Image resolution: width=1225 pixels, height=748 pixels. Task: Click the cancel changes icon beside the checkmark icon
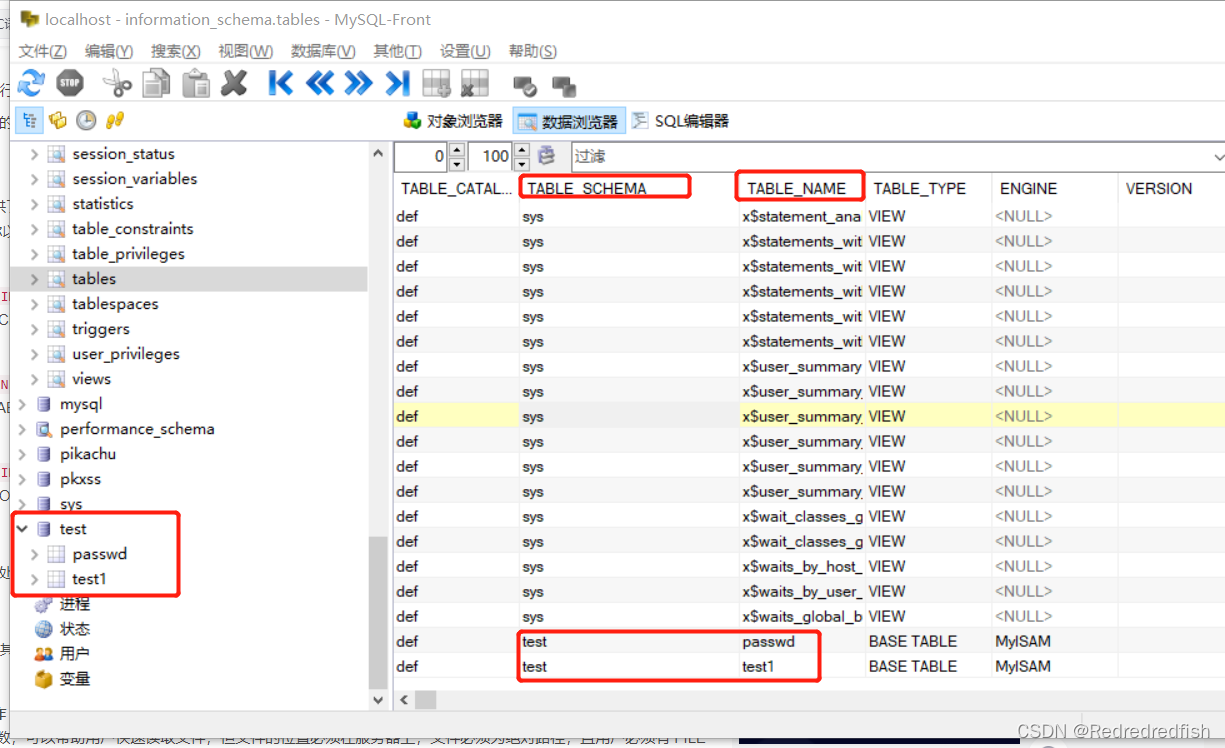564,86
